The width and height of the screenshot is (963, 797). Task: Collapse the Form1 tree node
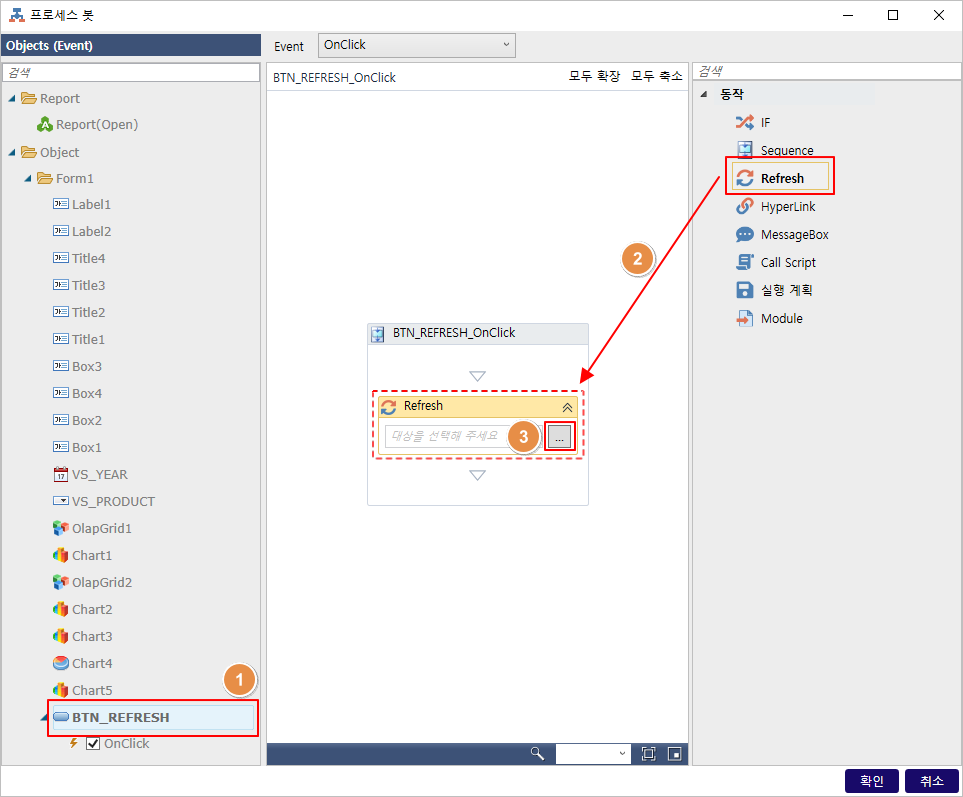28,179
